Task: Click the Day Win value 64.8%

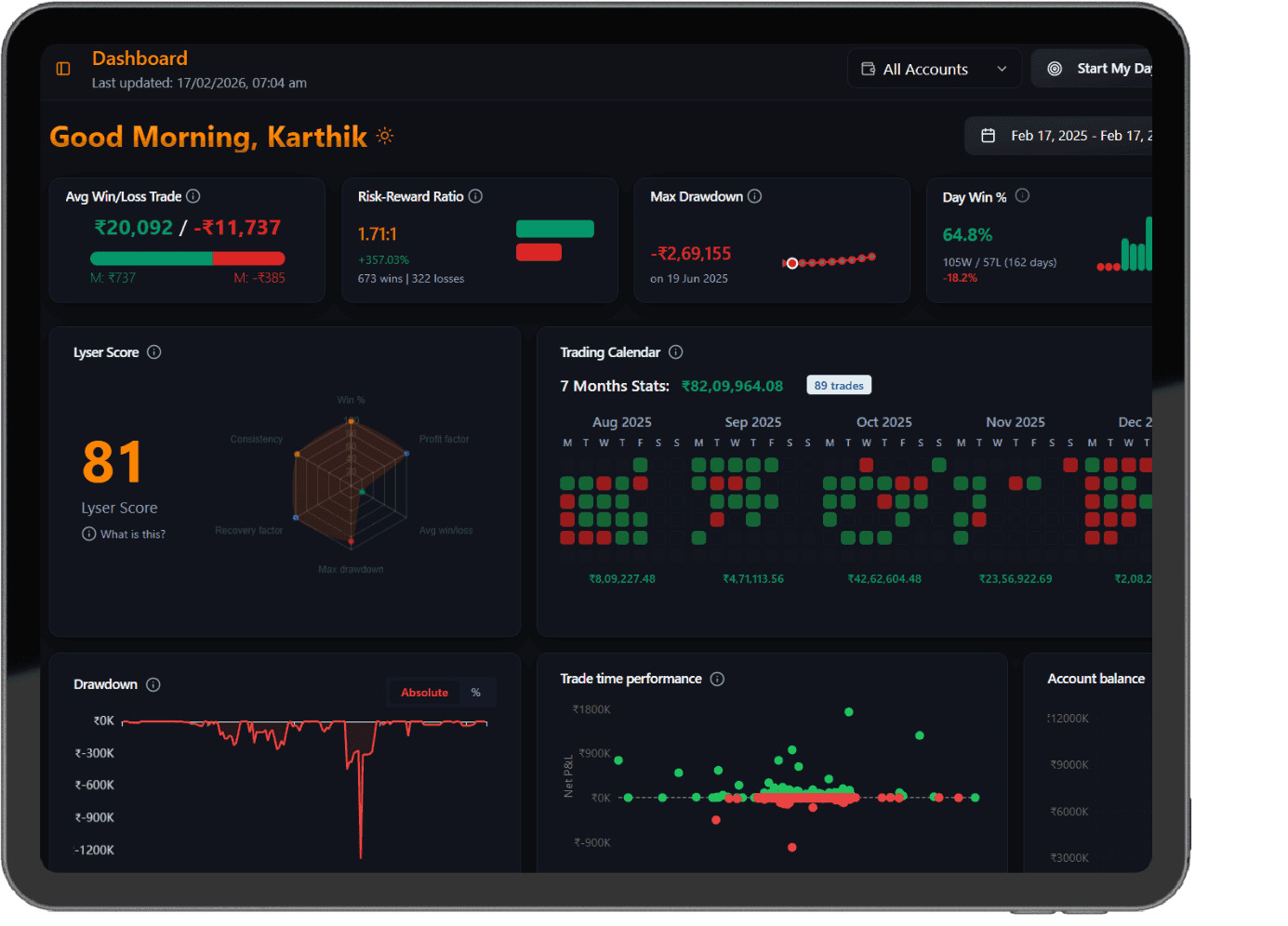Action: 967,235
